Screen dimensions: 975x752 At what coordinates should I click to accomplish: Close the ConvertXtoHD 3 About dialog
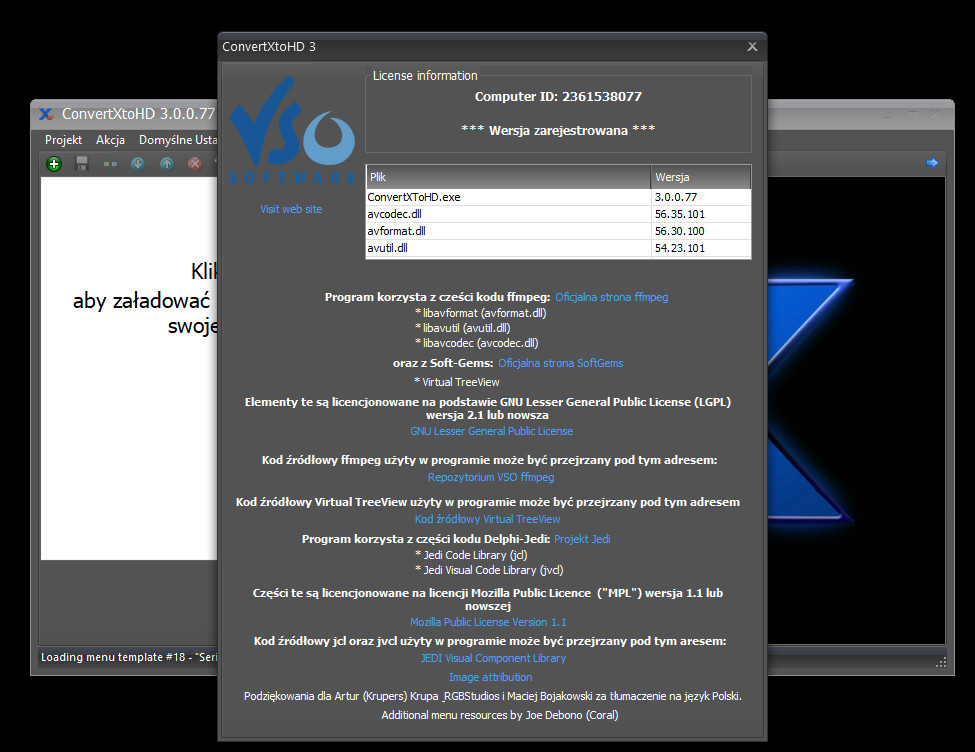click(752, 47)
